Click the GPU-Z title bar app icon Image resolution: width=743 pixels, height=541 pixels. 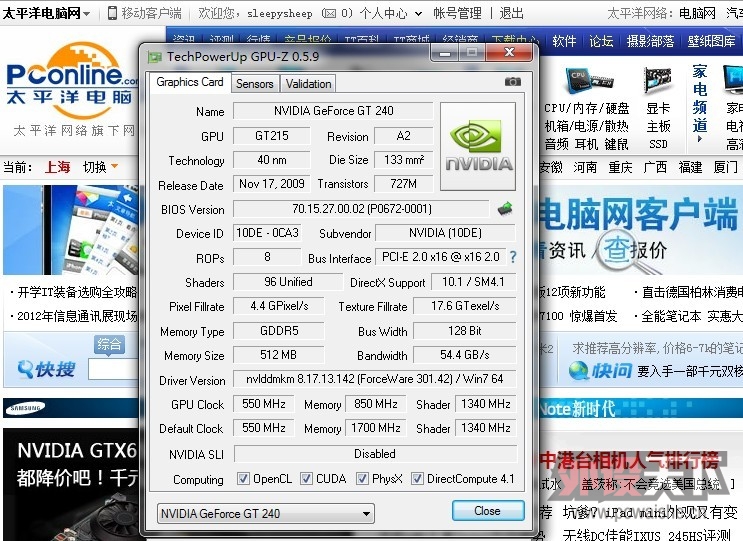click(154, 57)
